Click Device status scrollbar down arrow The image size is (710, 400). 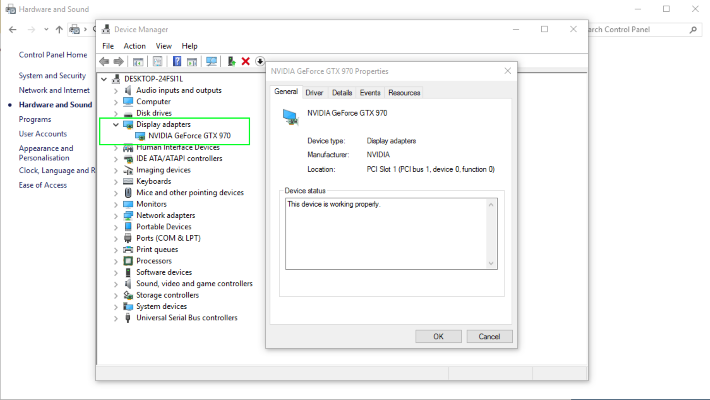point(491,264)
